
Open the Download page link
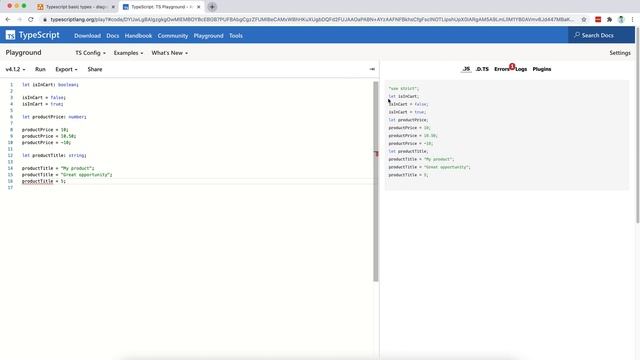[87, 36]
